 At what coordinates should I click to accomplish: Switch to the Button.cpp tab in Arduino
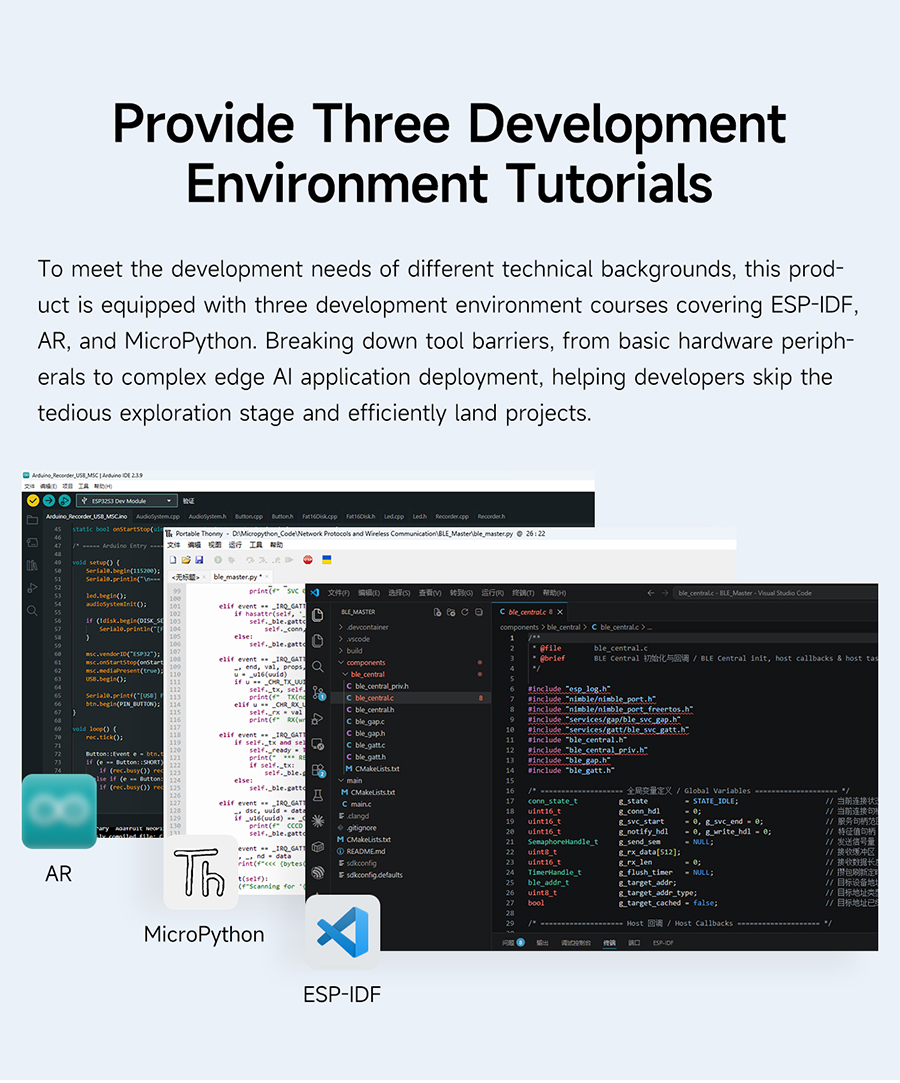tap(249, 517)
